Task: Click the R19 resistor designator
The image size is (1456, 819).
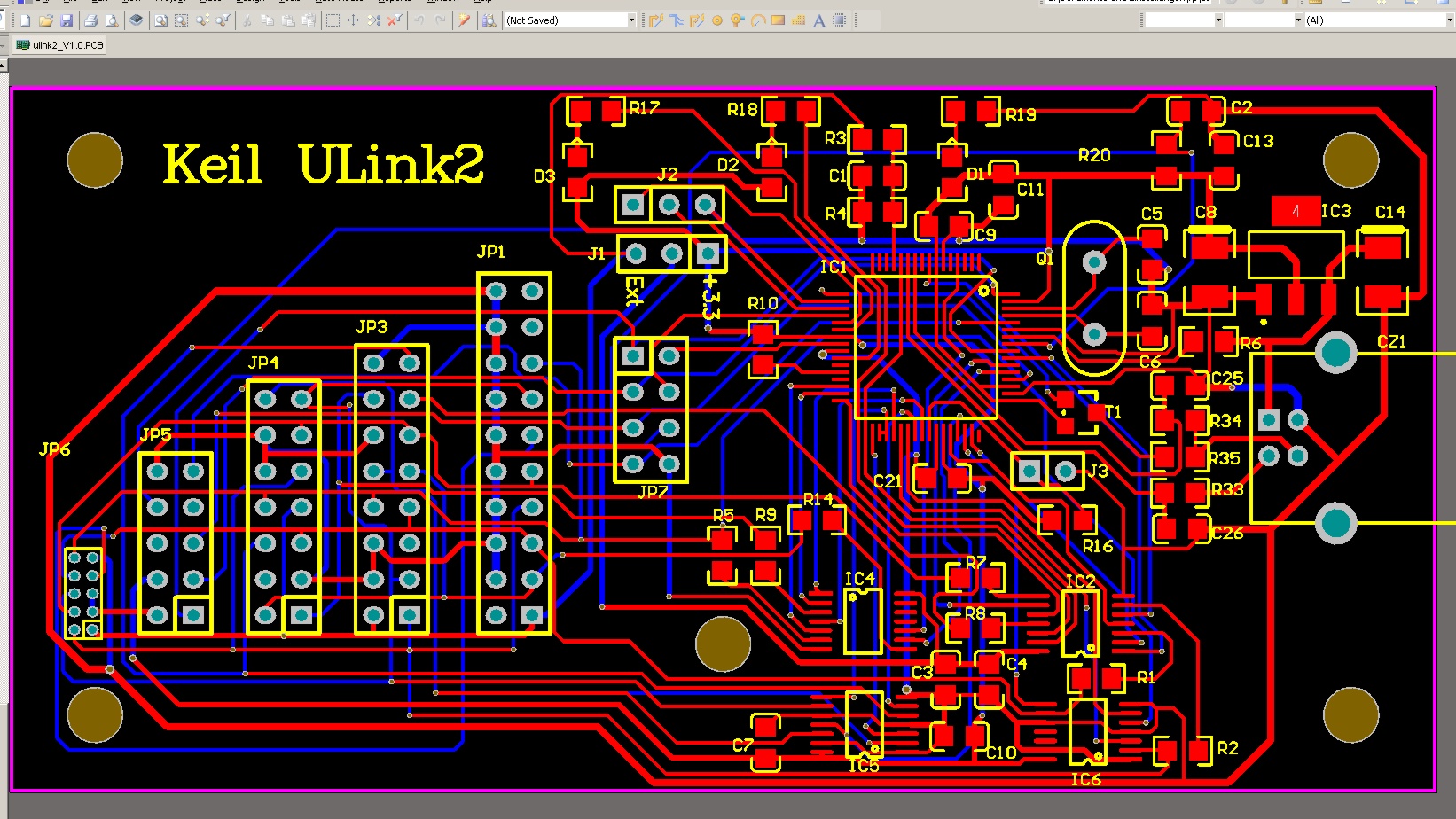Action: 1021,115
